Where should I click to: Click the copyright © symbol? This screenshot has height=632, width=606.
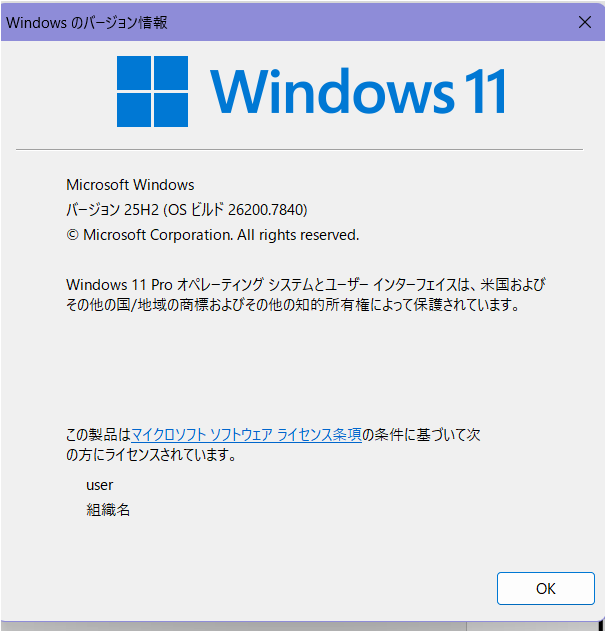(x=72, y=235)
